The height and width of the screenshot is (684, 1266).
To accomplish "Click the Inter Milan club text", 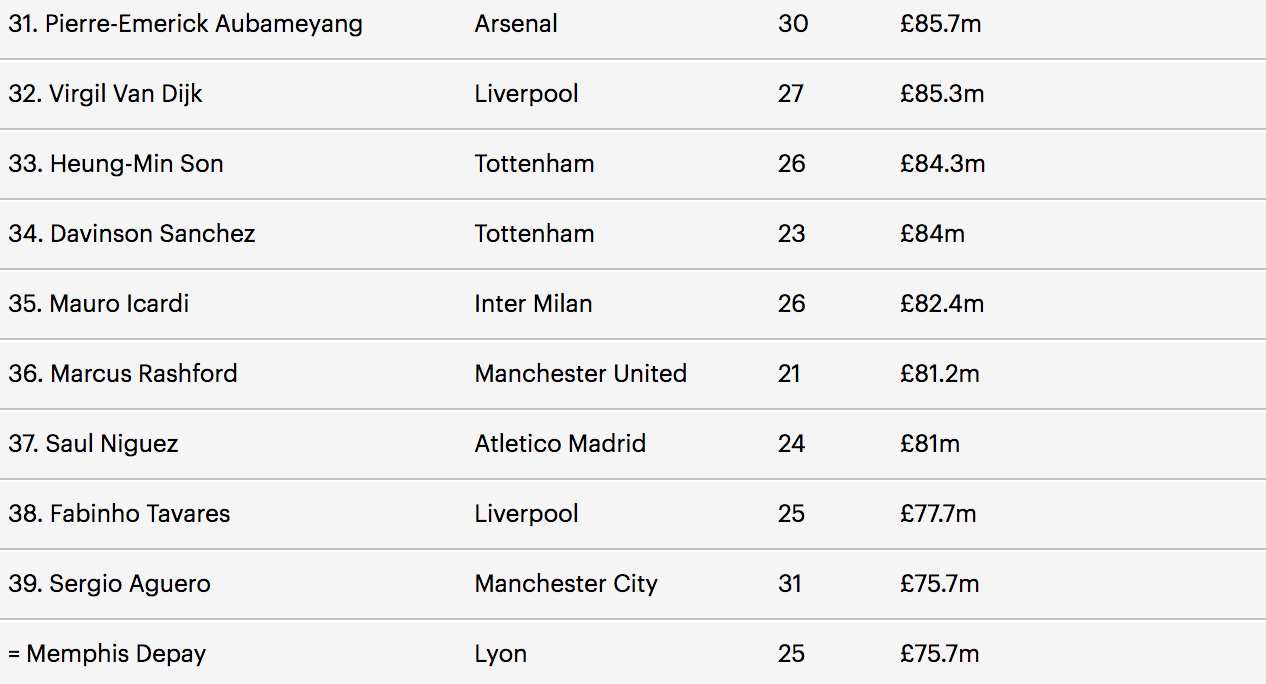I will pyautogui.click(x=533, y=304).
